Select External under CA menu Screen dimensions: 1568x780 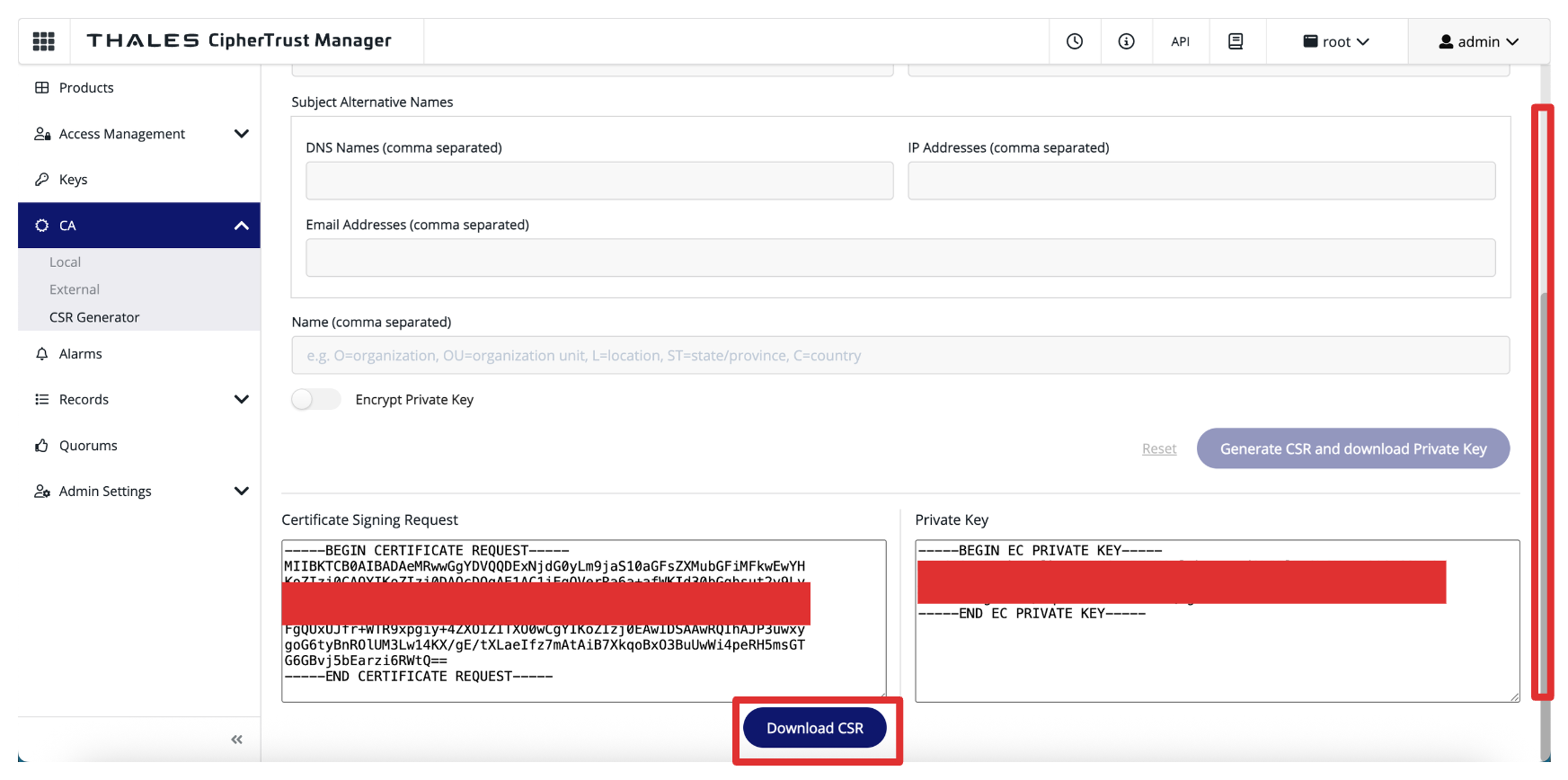[x=75, y=289]
